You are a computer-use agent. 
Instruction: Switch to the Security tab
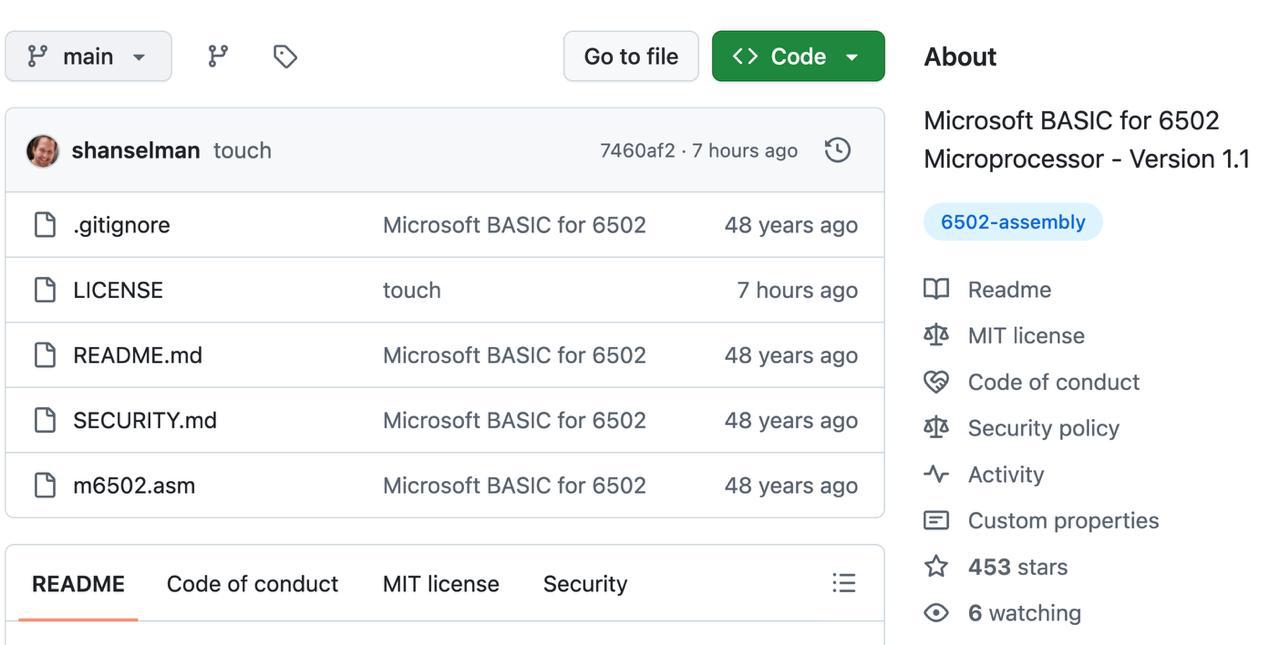585,584
